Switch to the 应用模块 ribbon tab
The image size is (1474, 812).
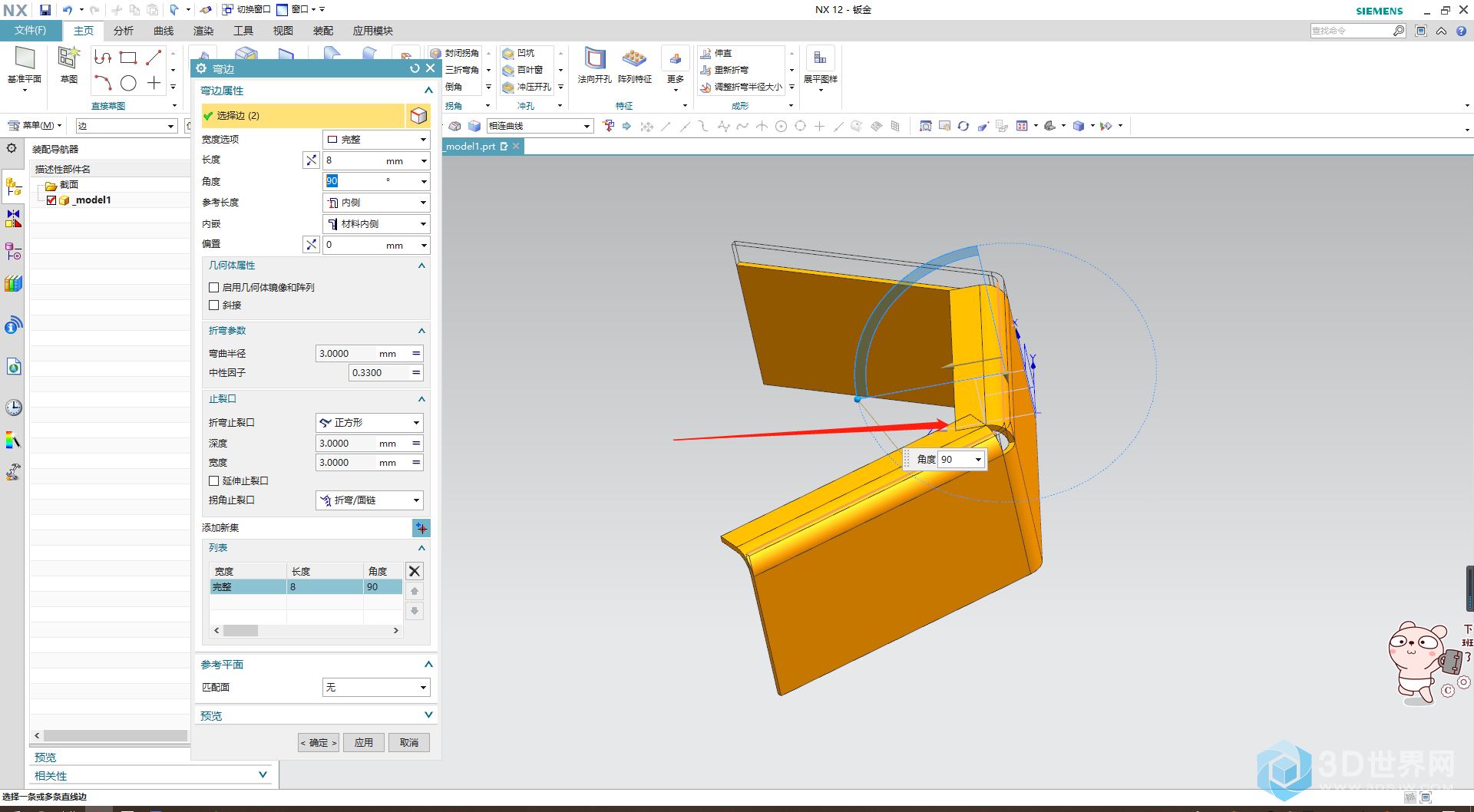[x=373, y=31]
